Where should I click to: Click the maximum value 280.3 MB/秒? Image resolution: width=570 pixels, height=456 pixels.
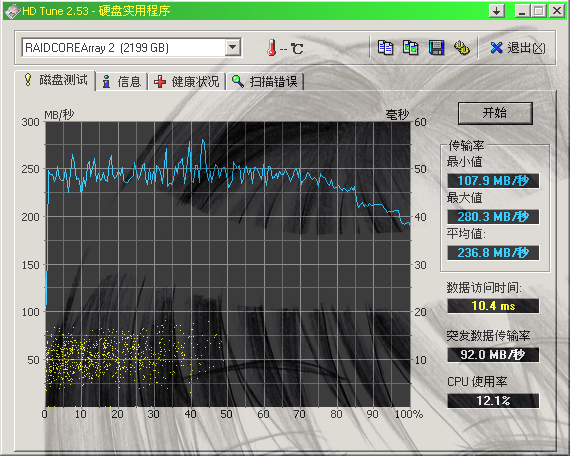[x=493, y=216]
